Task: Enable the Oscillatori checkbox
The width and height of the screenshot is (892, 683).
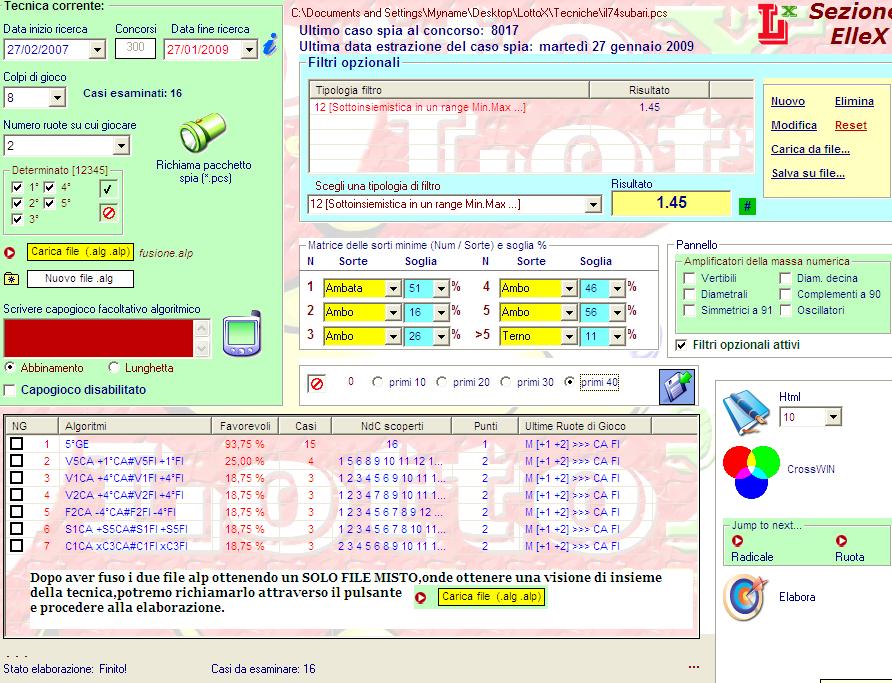Action: (x=786, y=310)
